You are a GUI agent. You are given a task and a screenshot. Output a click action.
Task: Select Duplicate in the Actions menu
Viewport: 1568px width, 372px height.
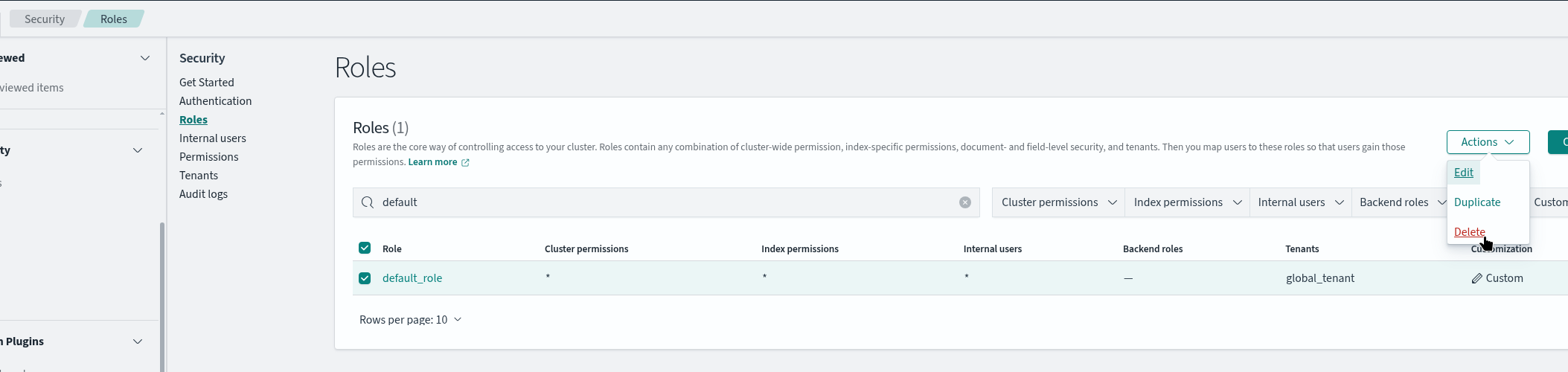pos(1476,202)
